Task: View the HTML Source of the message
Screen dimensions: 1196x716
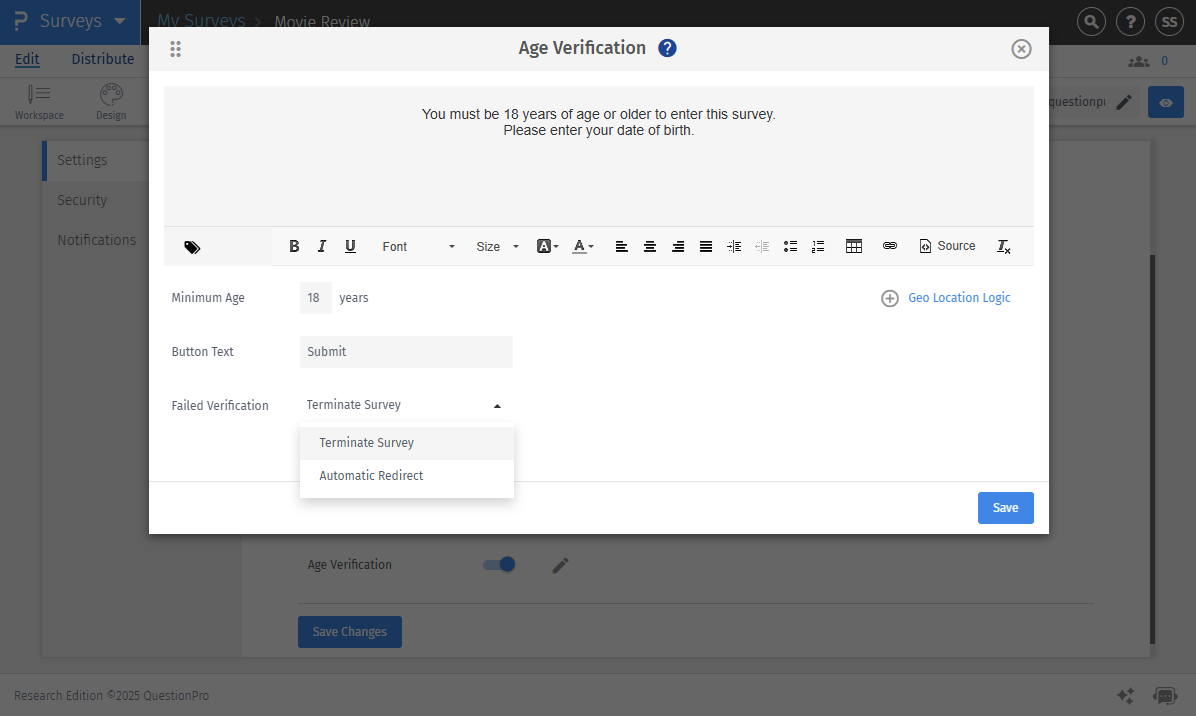Action: click(x=947, y=246)
